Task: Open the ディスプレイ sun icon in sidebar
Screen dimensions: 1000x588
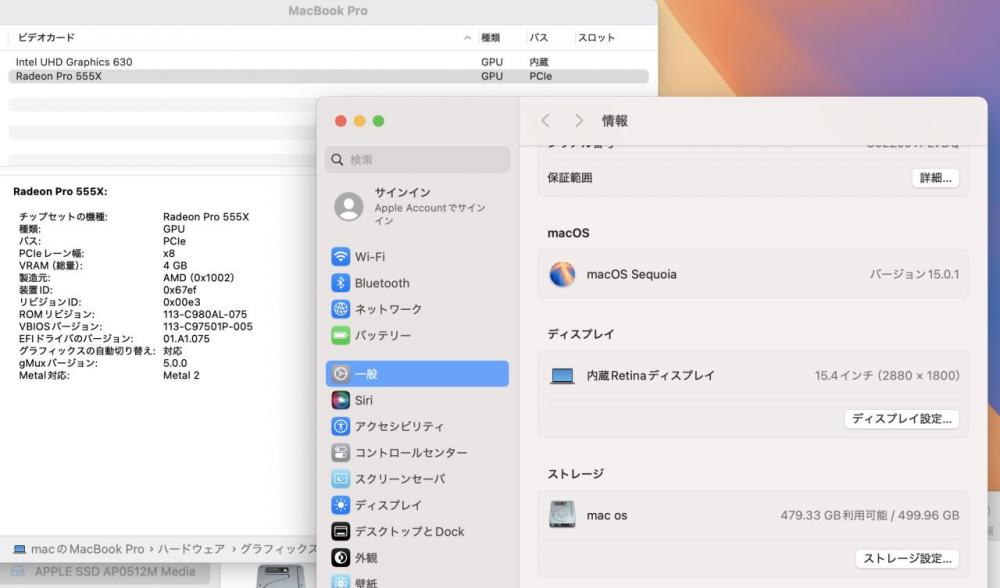Action: tap(341, 505)
